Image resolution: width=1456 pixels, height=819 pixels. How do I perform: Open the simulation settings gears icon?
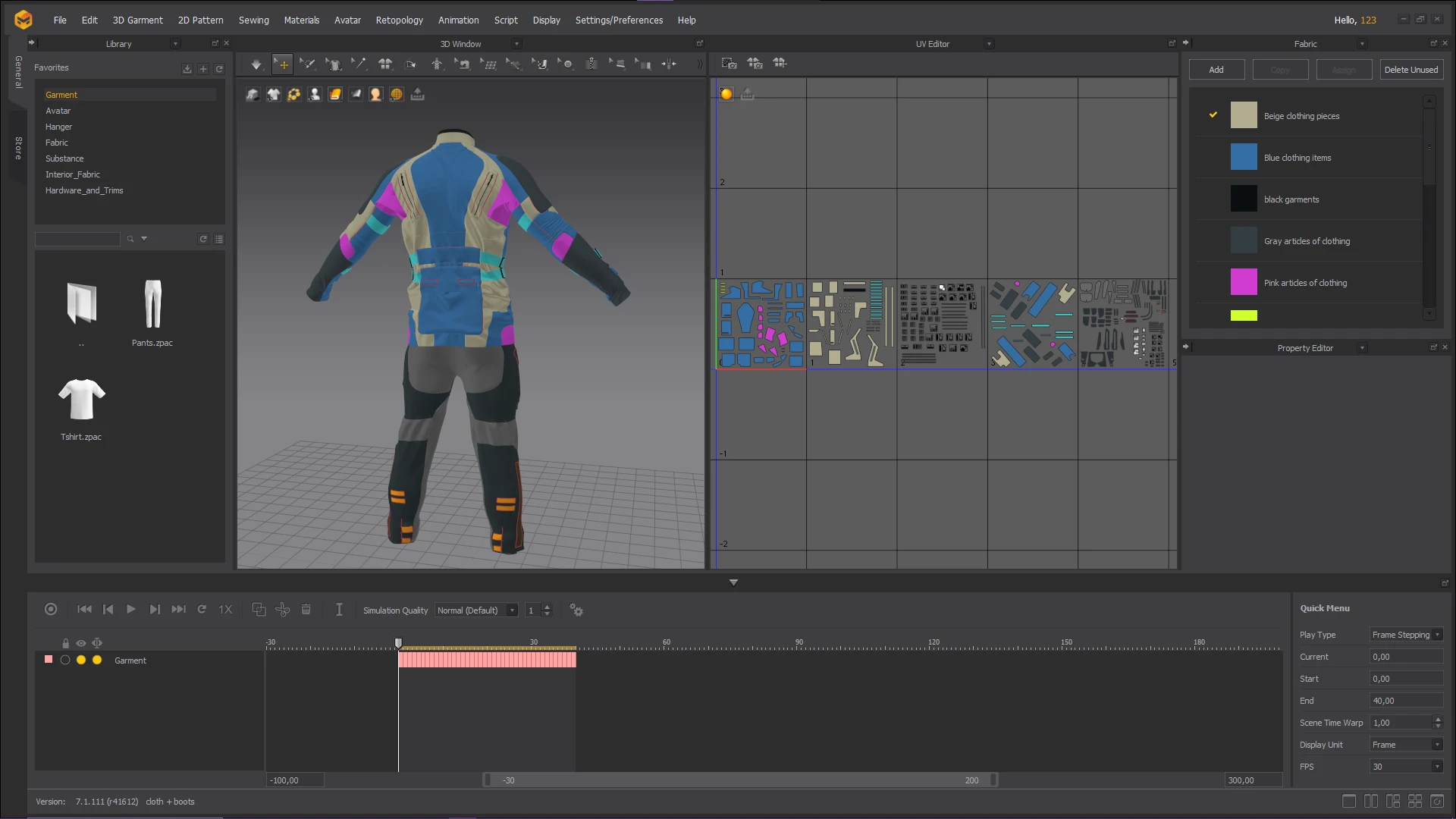click(576, 610)
